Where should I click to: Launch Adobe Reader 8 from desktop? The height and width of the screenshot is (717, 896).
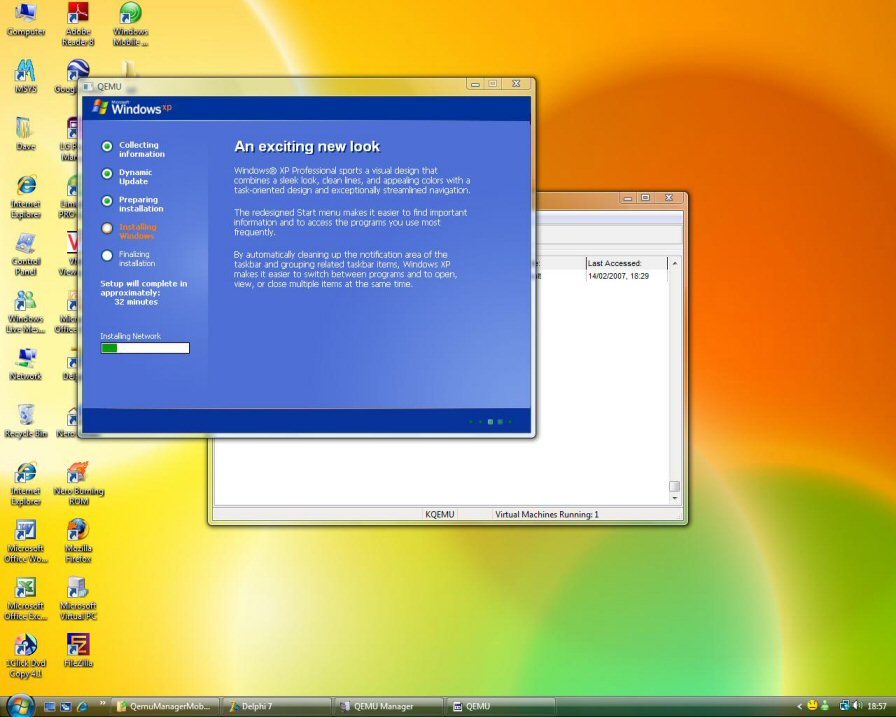[78, 15]
